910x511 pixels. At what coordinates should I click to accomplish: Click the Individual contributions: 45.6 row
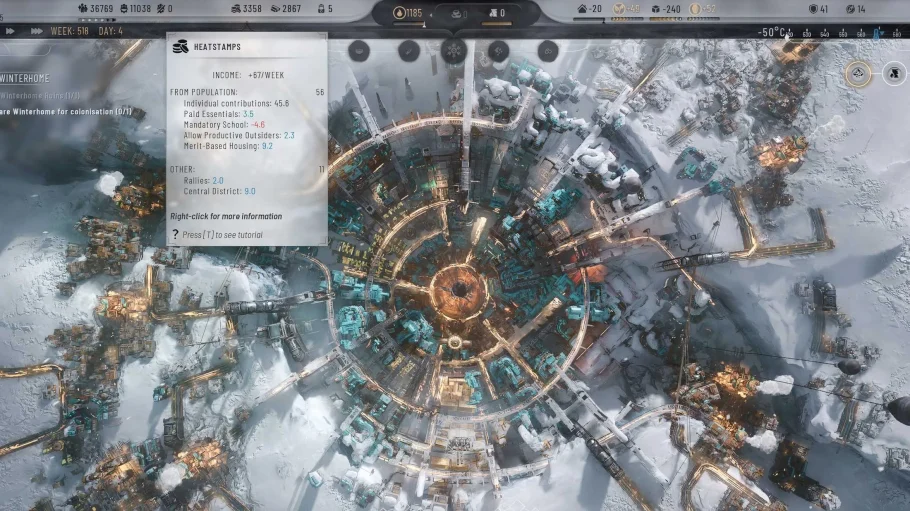coord(236,103)
